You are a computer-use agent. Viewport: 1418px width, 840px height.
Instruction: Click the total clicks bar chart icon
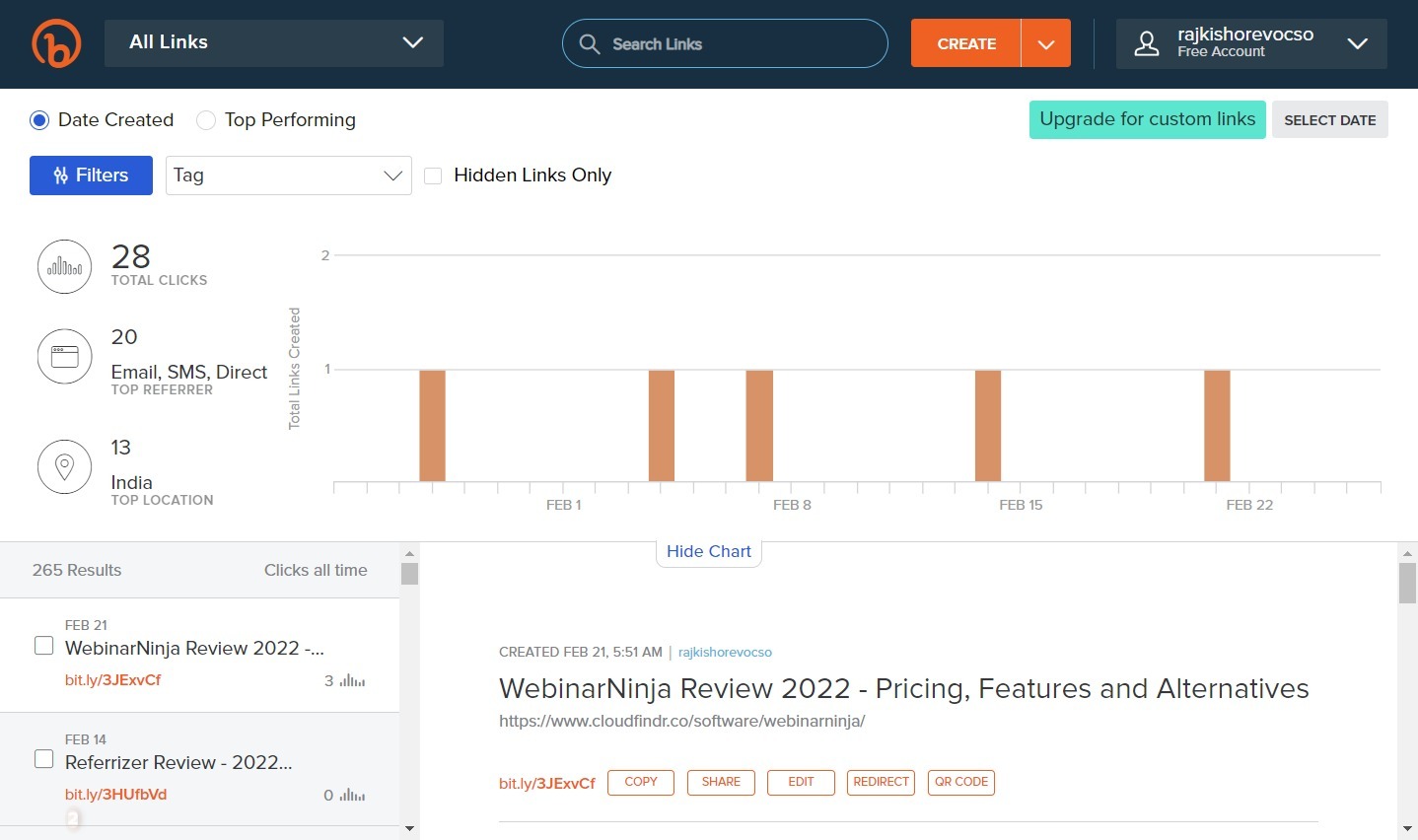click(65, 266)
